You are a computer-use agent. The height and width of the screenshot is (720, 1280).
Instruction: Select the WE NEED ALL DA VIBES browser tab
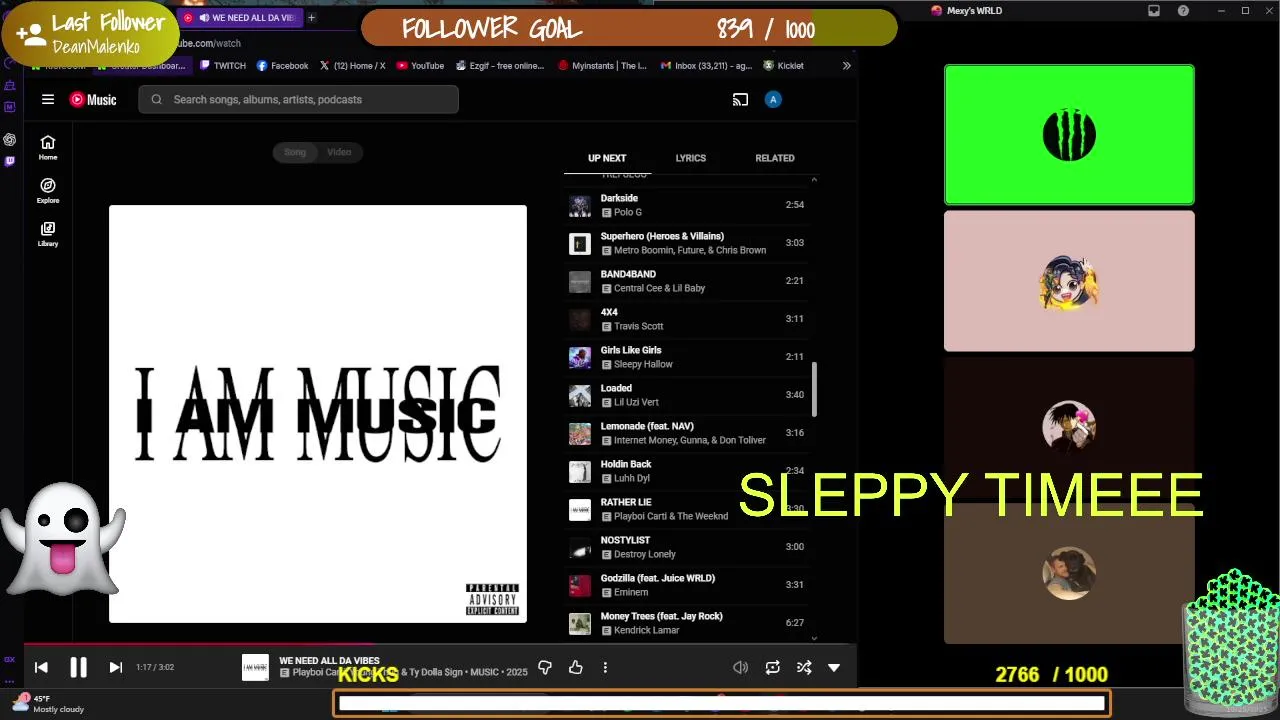(x=241, y=18)
